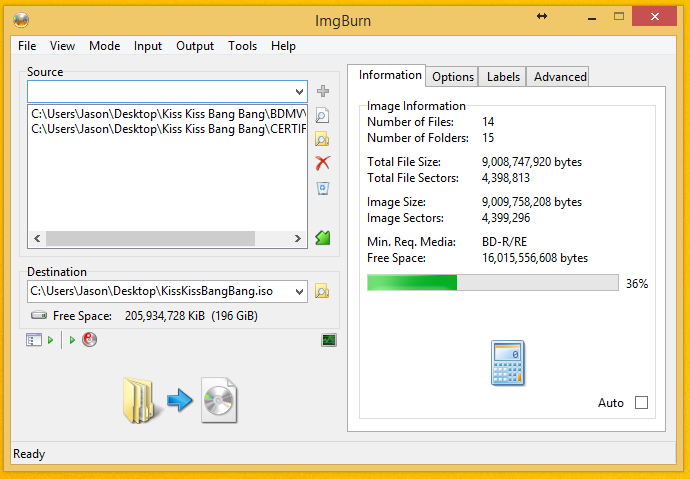
Task: Click the green plus add-source icon
Action: point(323,91)
